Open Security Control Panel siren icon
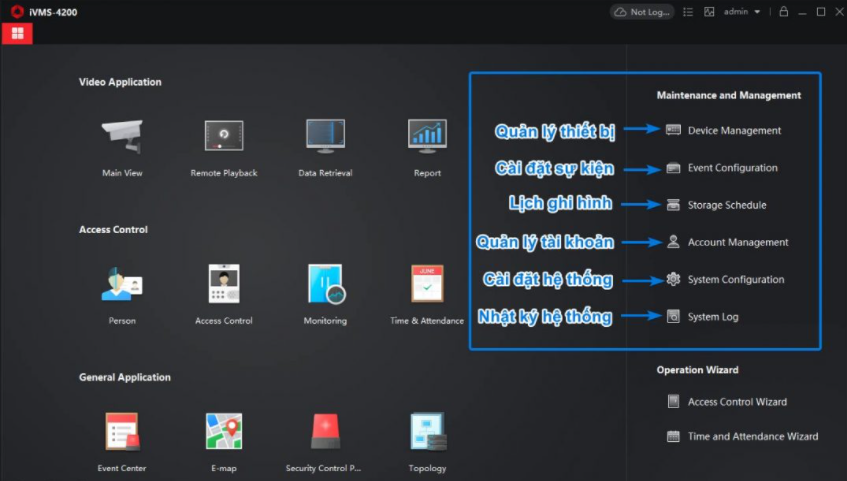The width and height of the screenshot is (847, 481). [325, 431]
